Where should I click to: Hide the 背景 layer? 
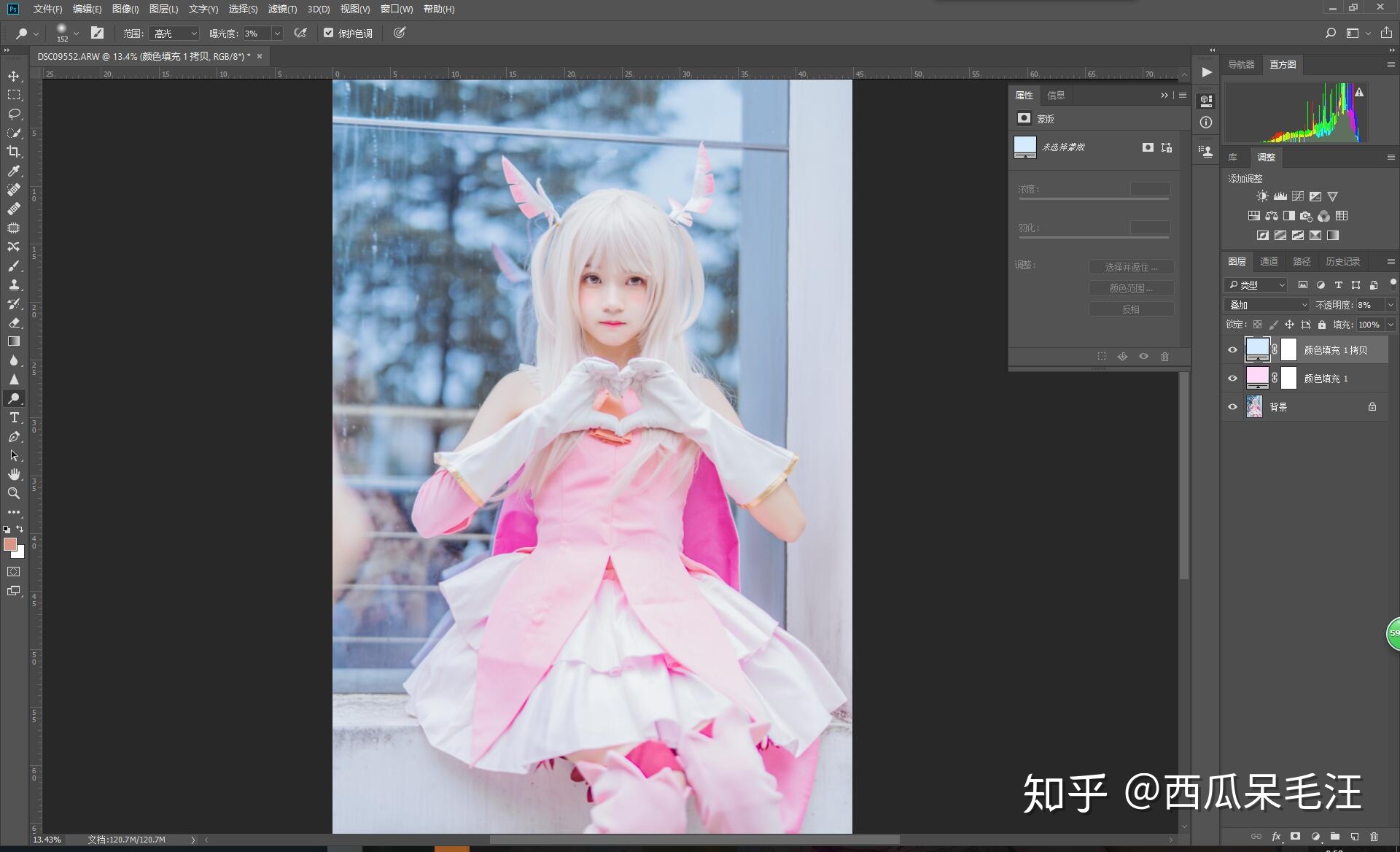[1232, 407]
